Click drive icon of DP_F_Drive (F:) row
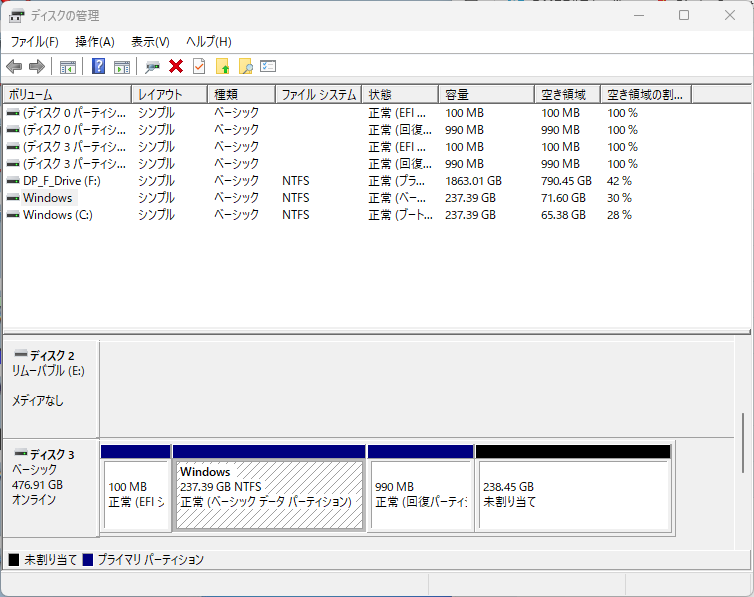This screenshot has width=754, height=597. pos(13,181)
